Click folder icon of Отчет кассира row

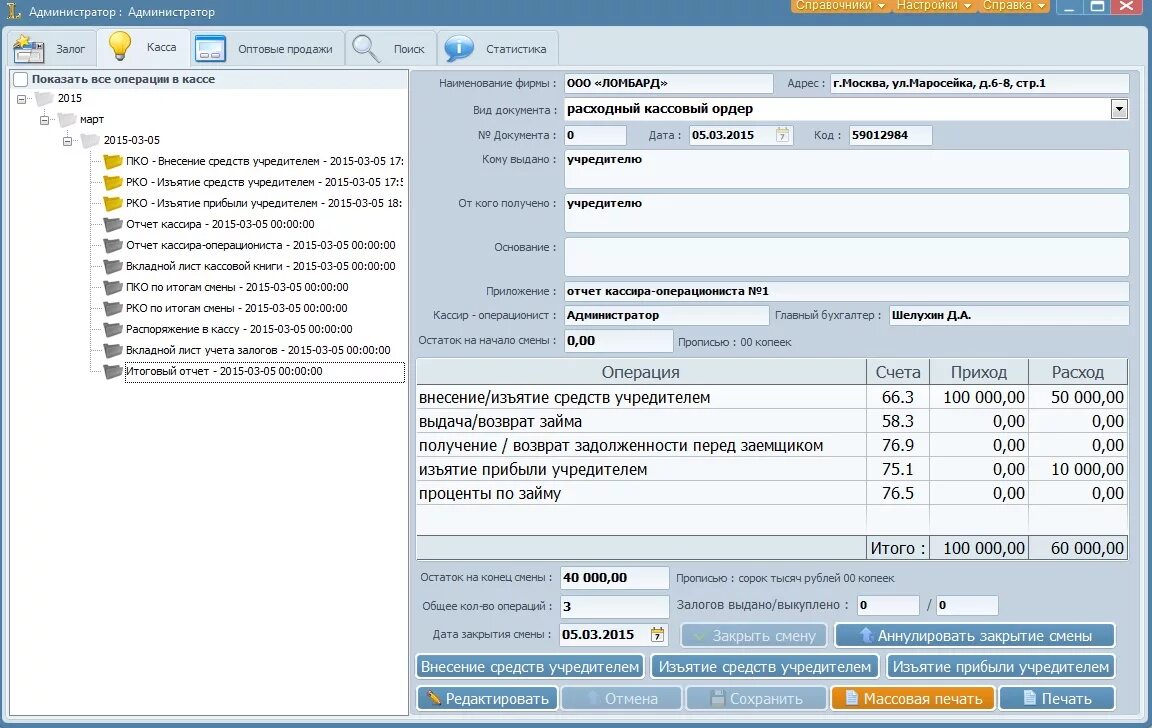point(112,224)
